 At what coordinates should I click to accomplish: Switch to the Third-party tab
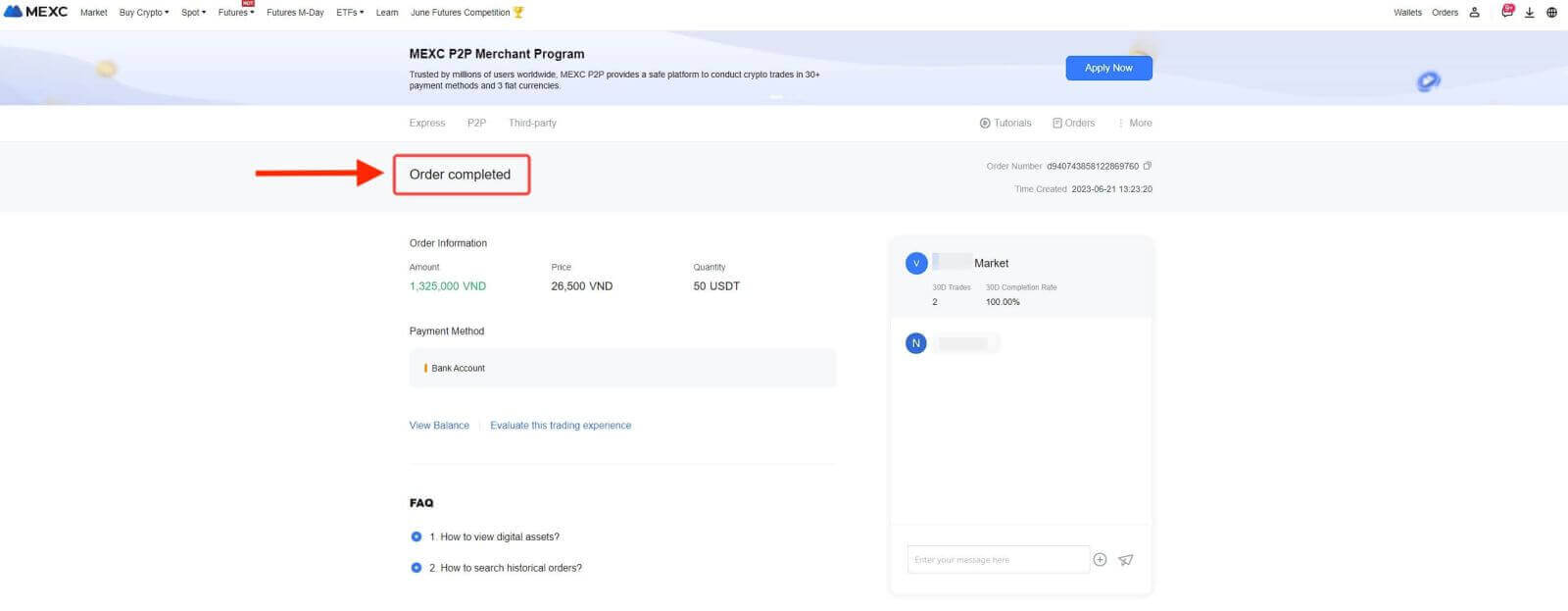[x=532, y=123]
